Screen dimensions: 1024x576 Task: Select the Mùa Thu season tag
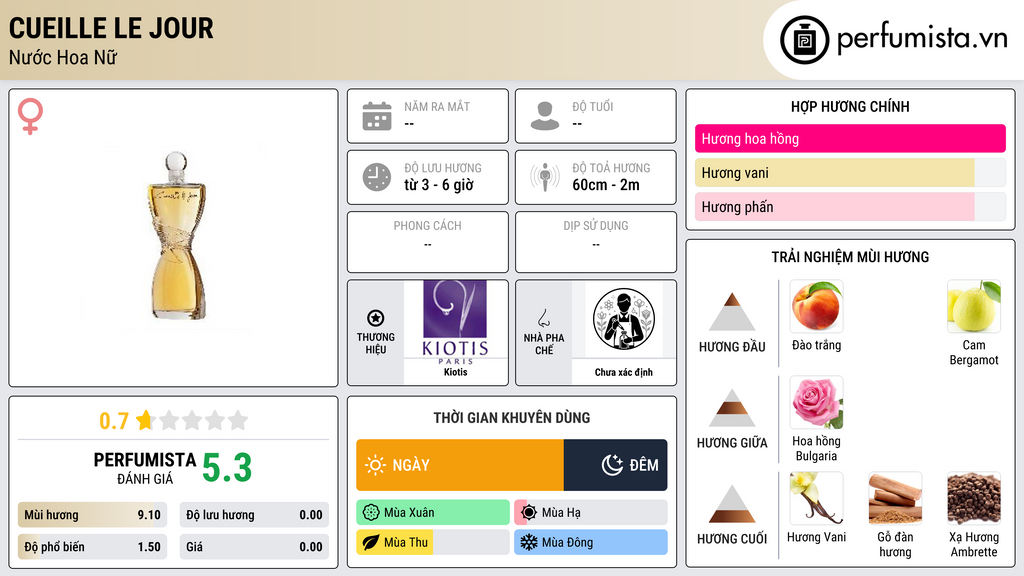tap(433, 542)
